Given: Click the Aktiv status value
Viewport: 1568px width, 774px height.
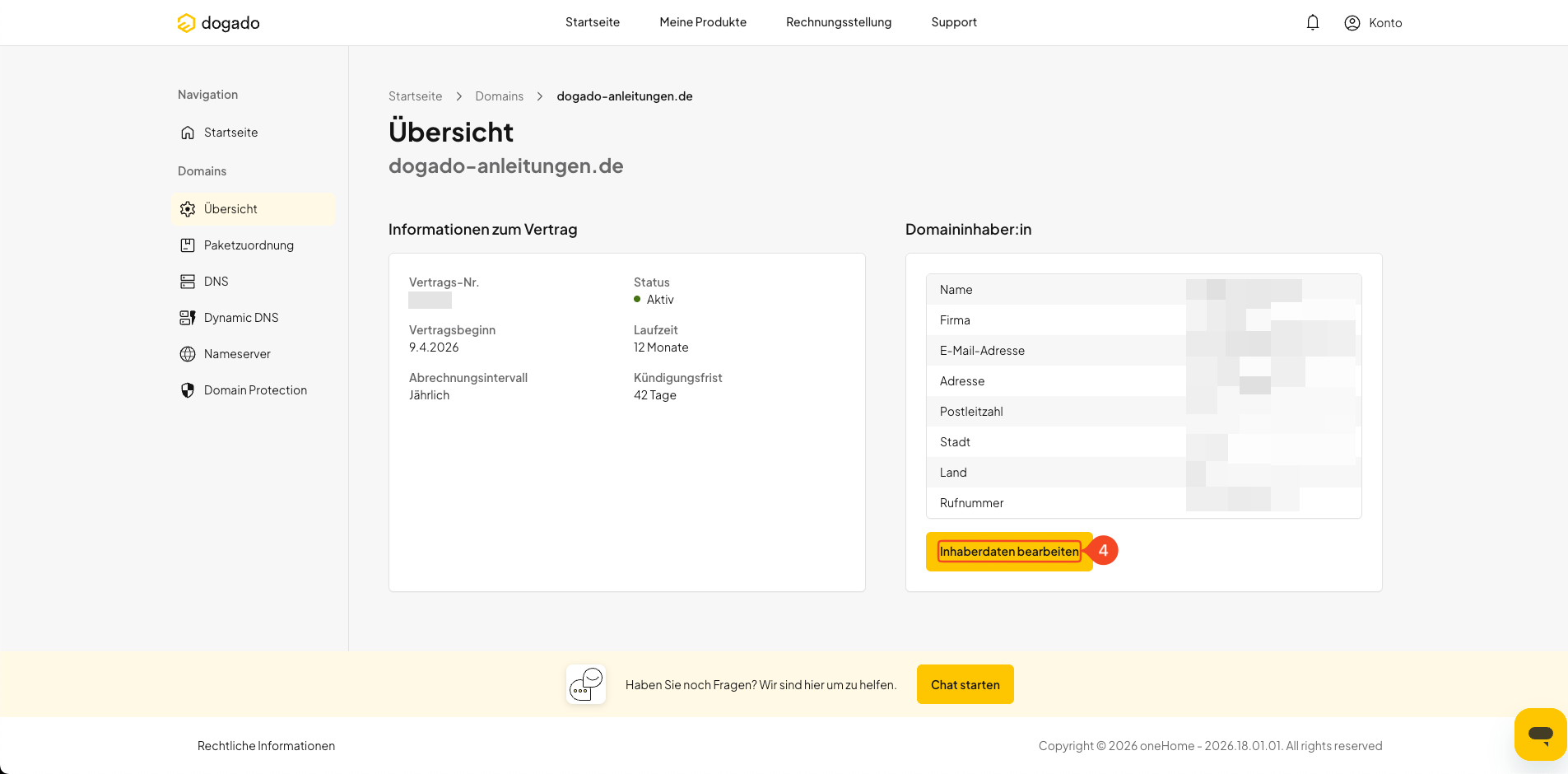Looking at the screenshot, I should (x=660, y=300).
